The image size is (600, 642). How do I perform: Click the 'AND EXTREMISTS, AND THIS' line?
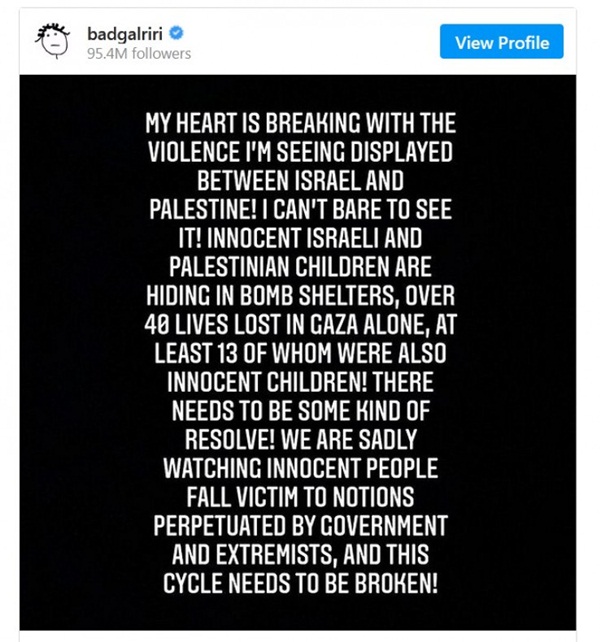point(300,554)
